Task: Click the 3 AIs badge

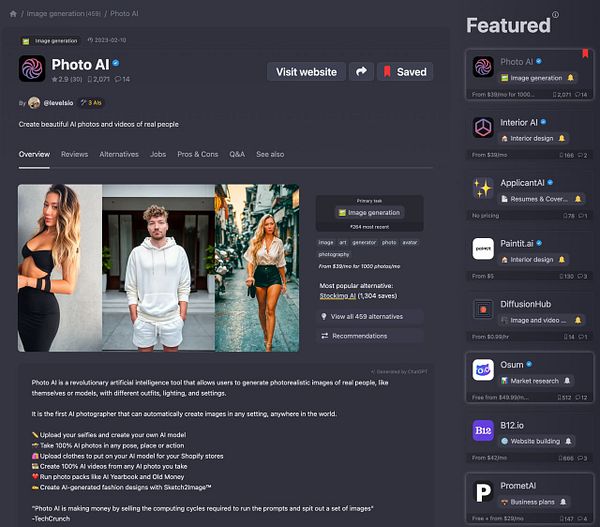Action: (x=91, y=103)
